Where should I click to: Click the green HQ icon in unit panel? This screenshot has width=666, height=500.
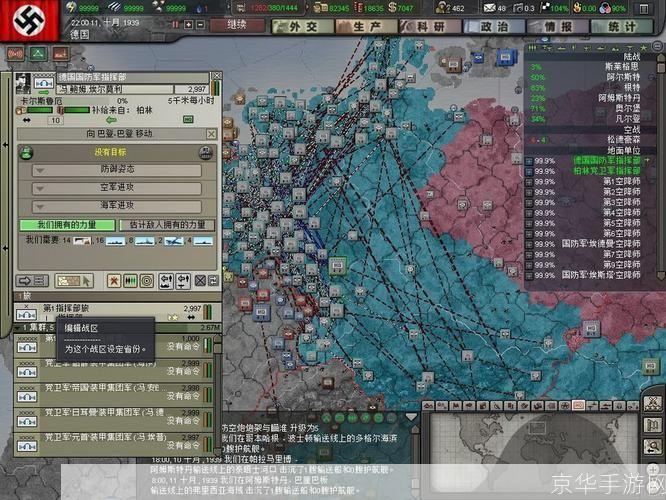(x=188, y=120)
